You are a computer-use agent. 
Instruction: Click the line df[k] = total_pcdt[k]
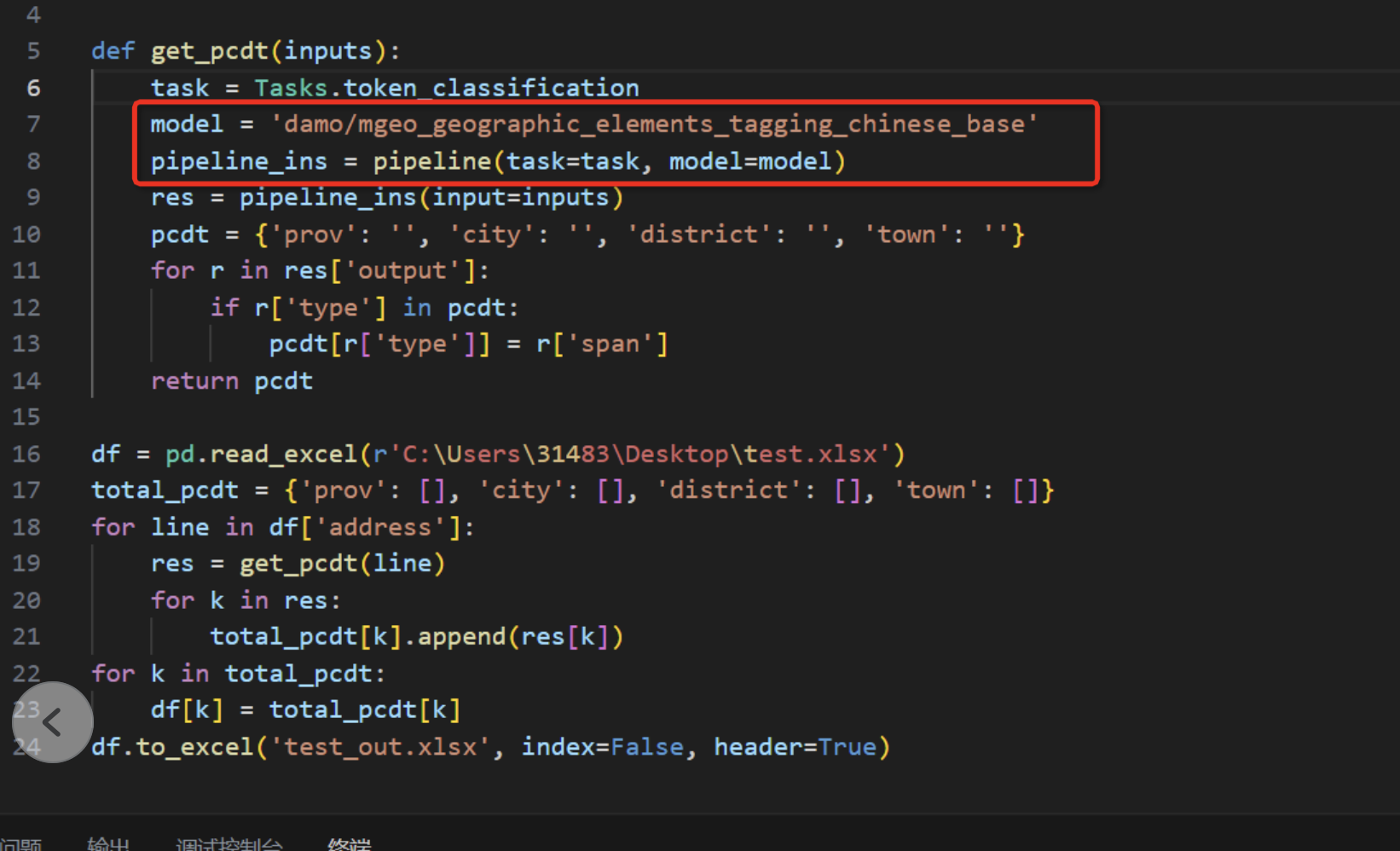coord(306,710)
